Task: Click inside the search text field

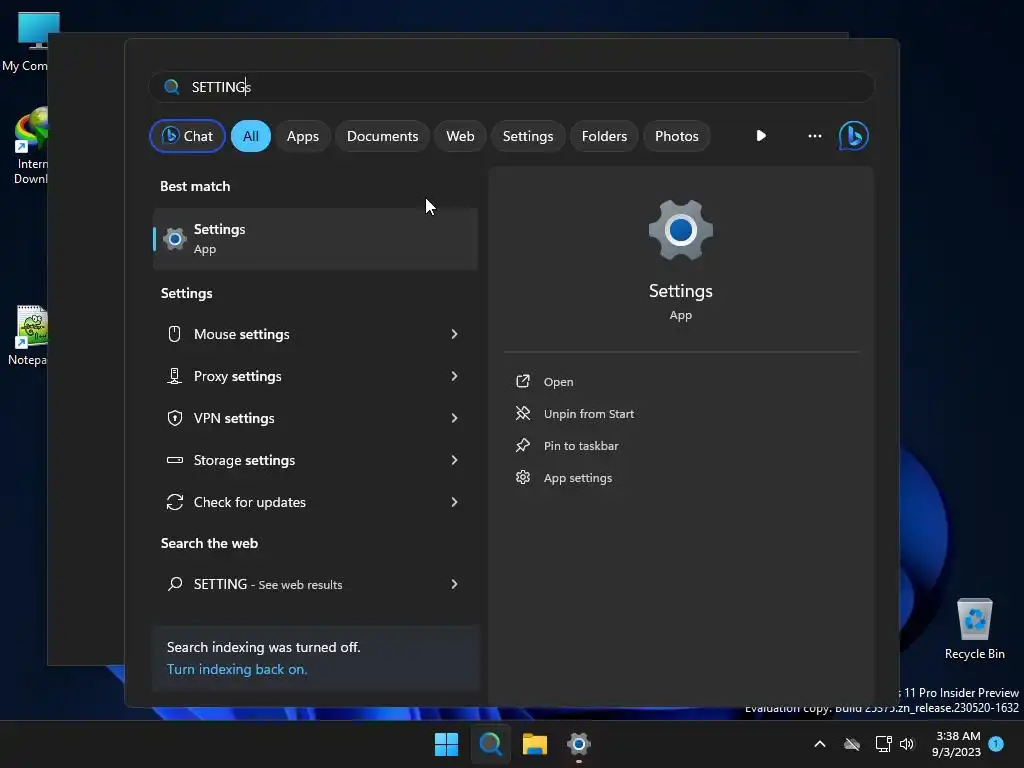Action: (511, 87)
